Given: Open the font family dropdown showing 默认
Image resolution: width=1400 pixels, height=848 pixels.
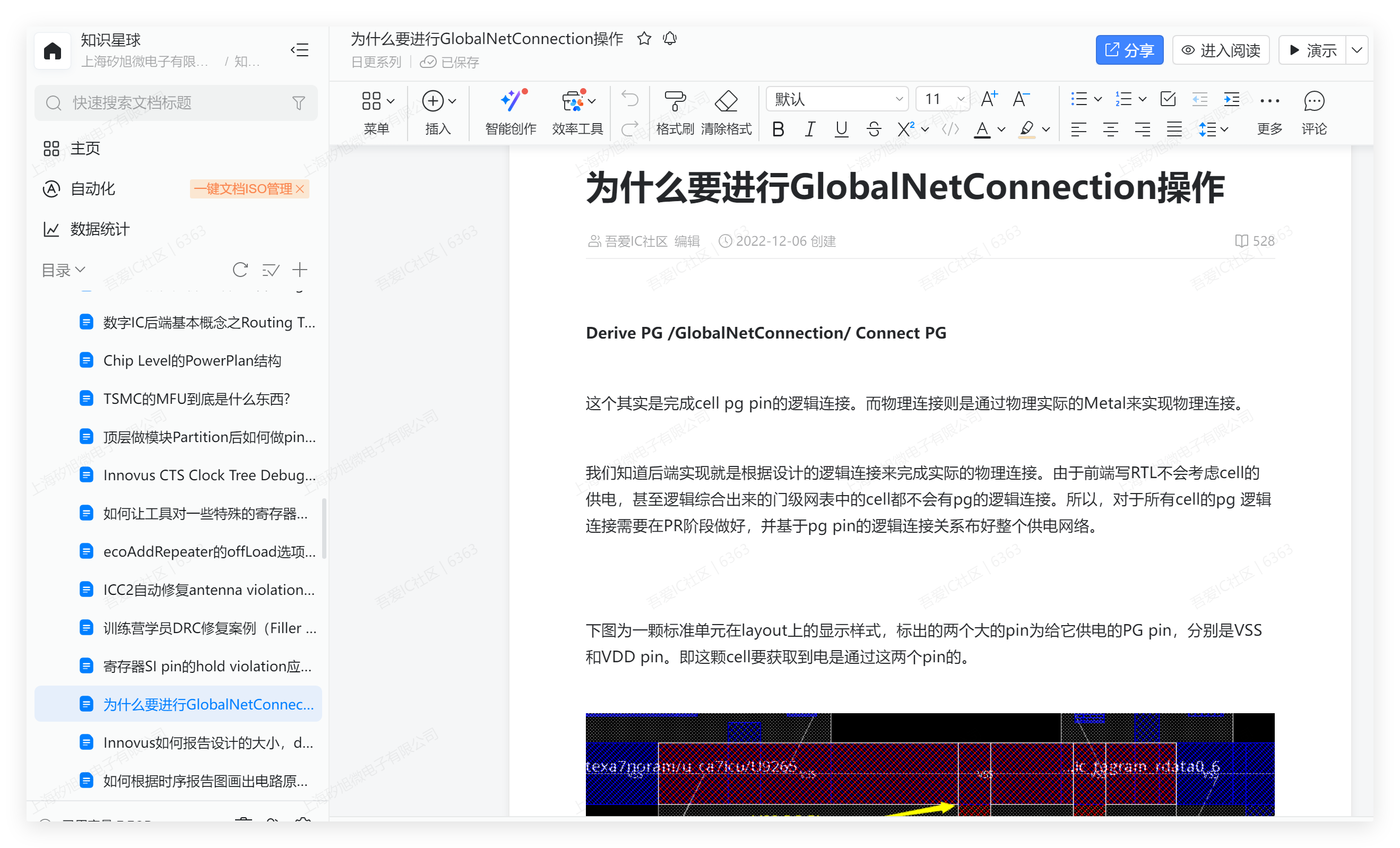Looking at the screenshot, I should [837, 99].
